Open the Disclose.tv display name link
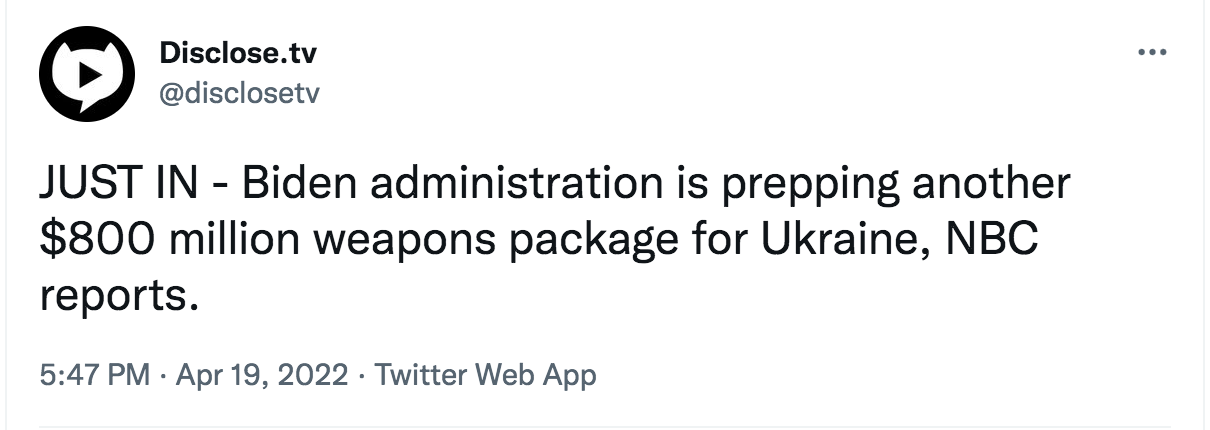The width and height of the screenshot is (1210, 430). [238, 53]
